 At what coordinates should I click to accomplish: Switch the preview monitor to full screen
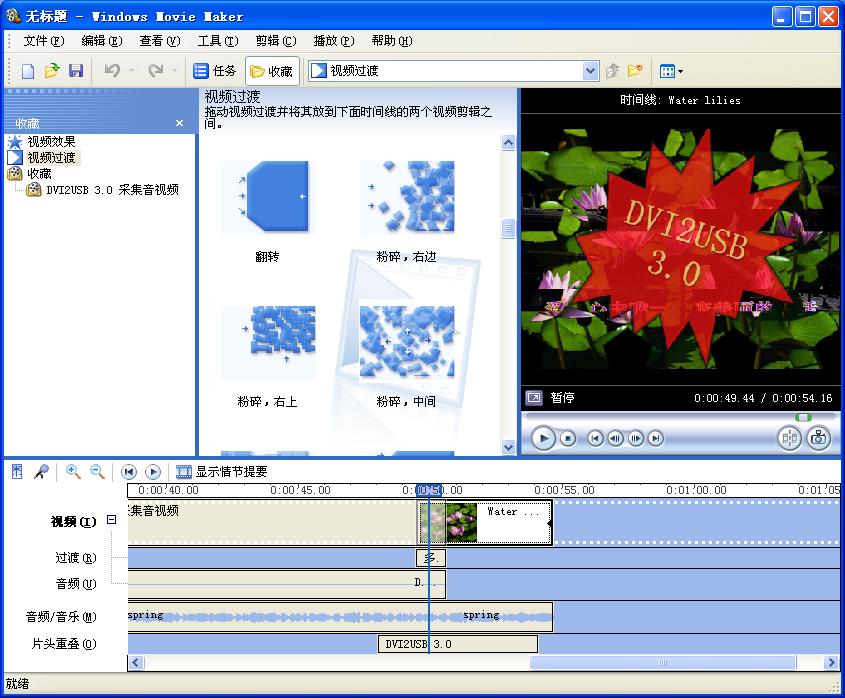(534, 398)
